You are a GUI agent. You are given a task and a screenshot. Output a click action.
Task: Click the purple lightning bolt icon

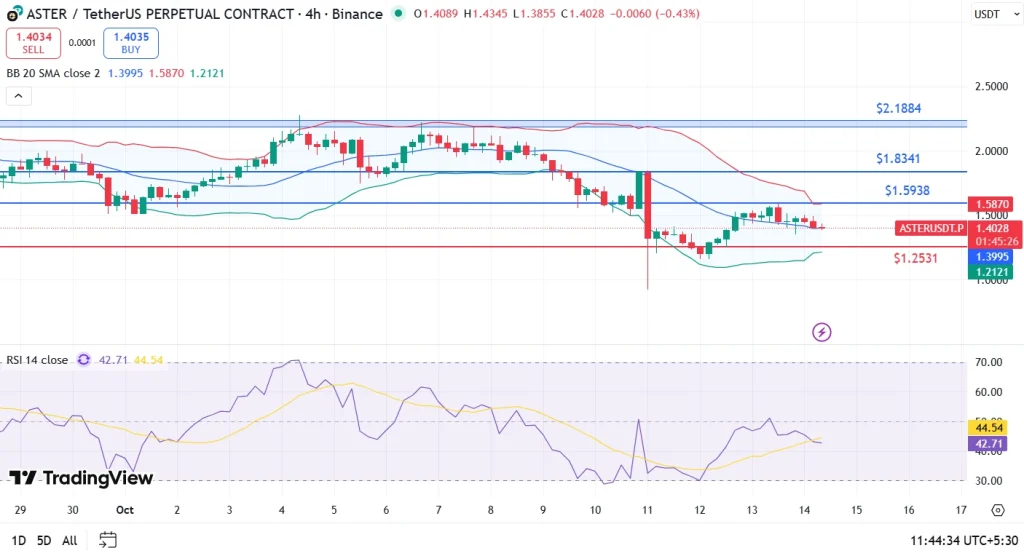click(x=822, y=331)
